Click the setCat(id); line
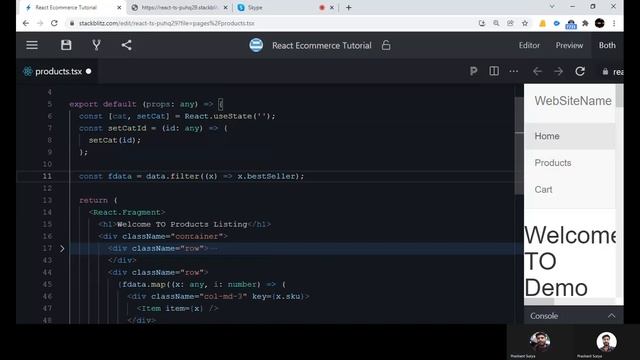Viewport: 640px width, 360px height. coord(115,140)
